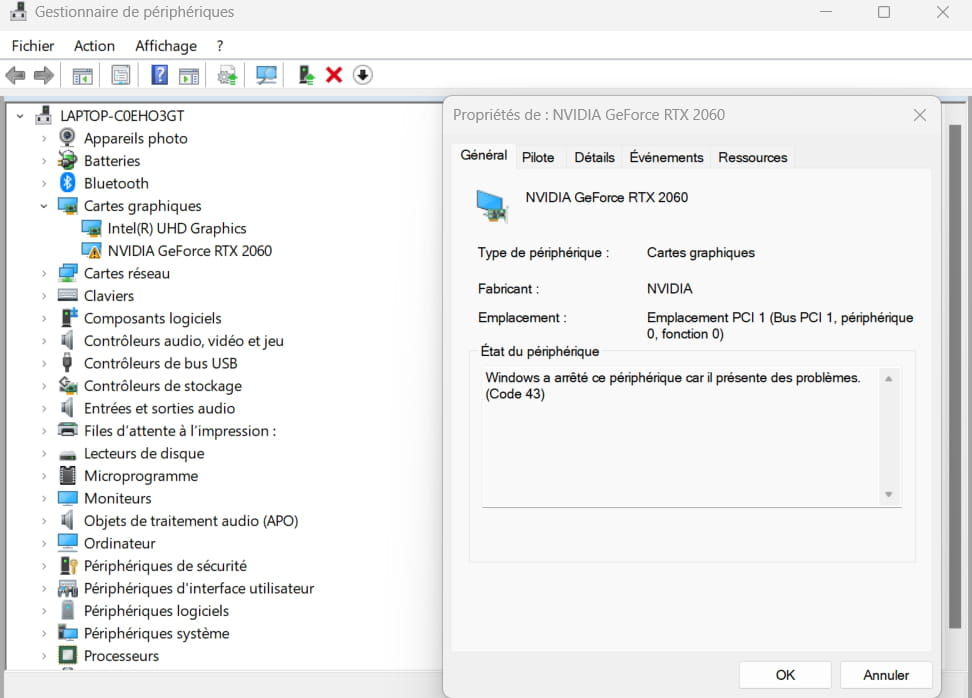Open the ? help menu

point(219,46)
